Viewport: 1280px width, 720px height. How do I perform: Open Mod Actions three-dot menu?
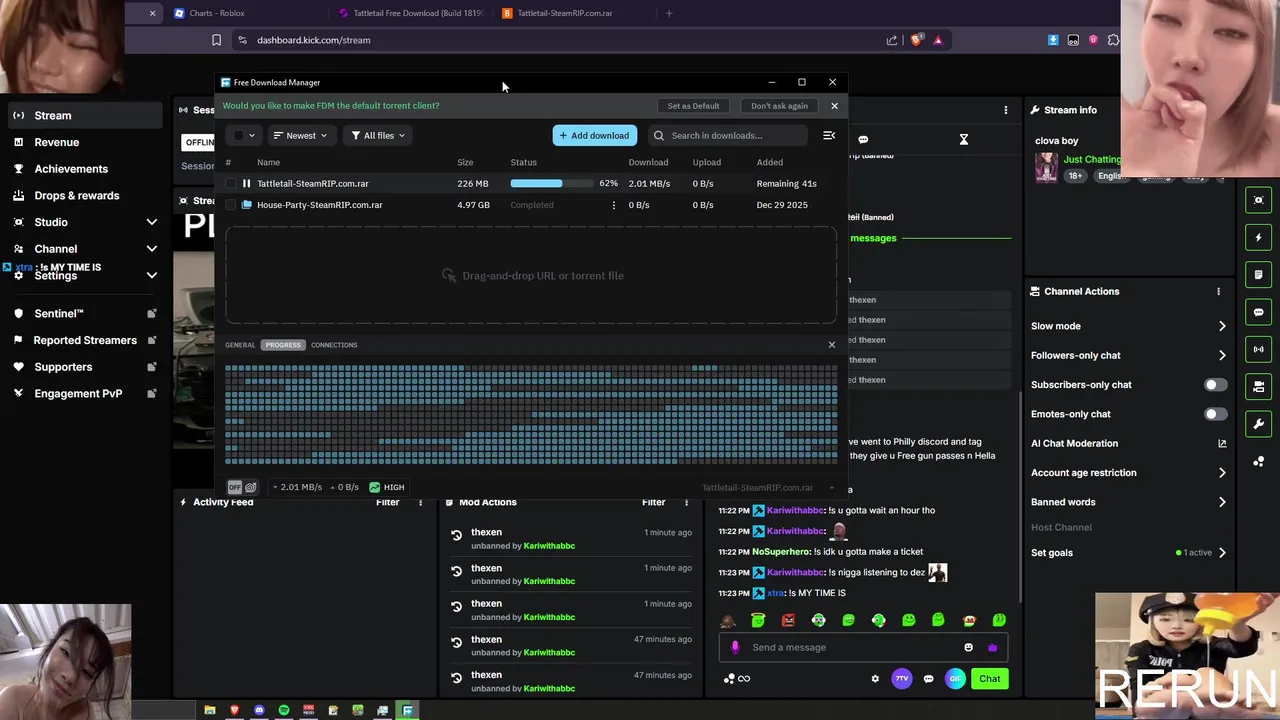686,503
